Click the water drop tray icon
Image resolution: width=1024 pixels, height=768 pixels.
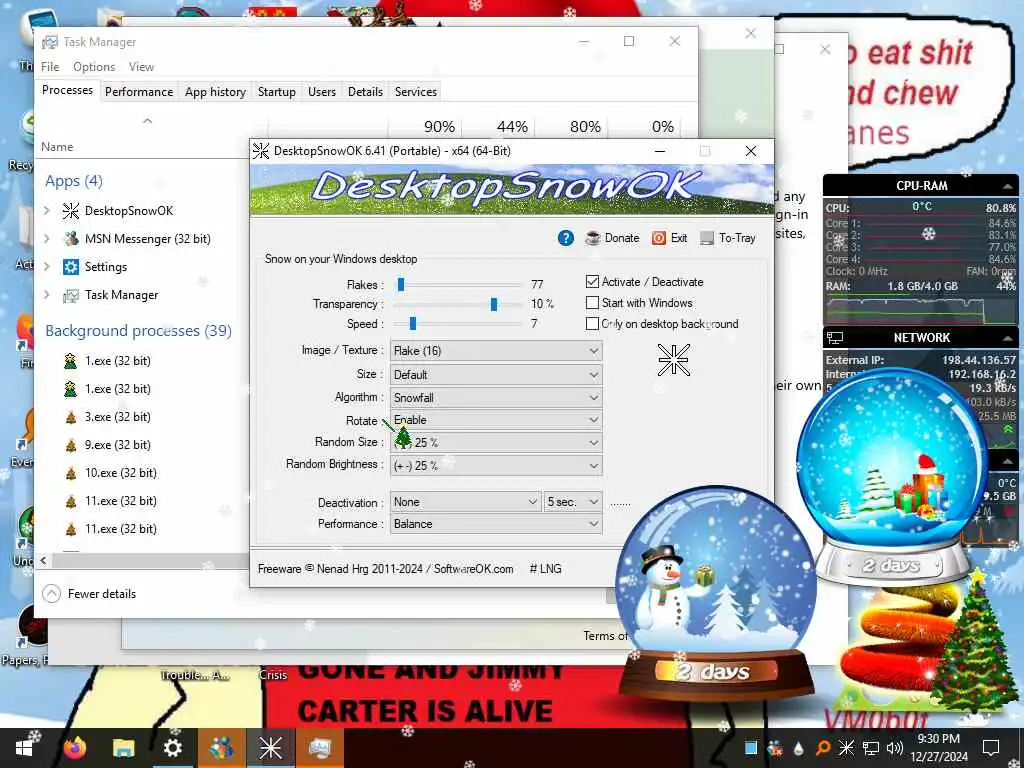point(799,748)
